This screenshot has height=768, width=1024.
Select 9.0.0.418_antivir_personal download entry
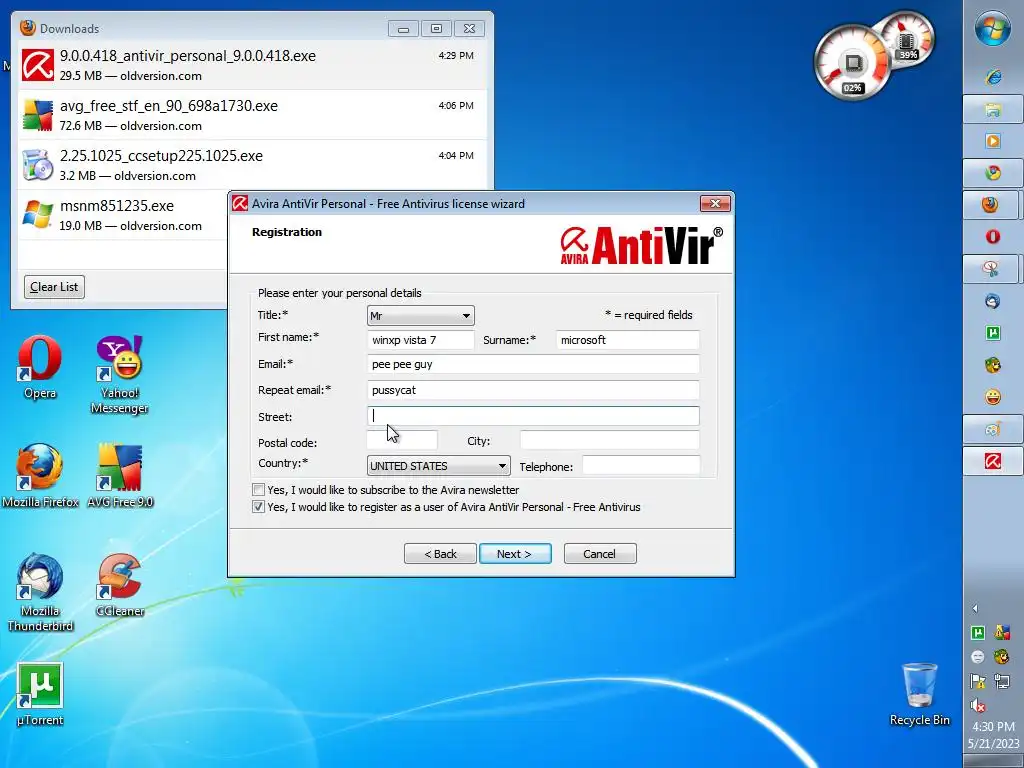point(252,65)
